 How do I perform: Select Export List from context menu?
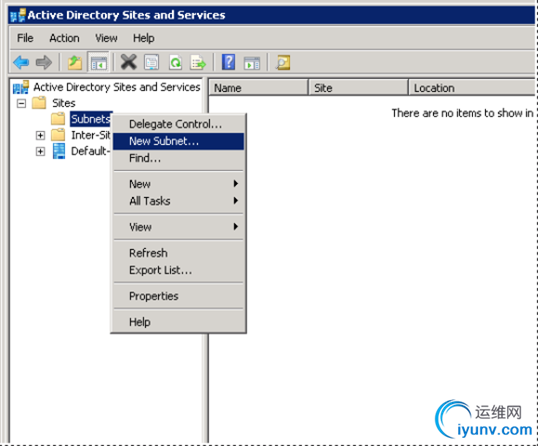click(x=178, y=270)
